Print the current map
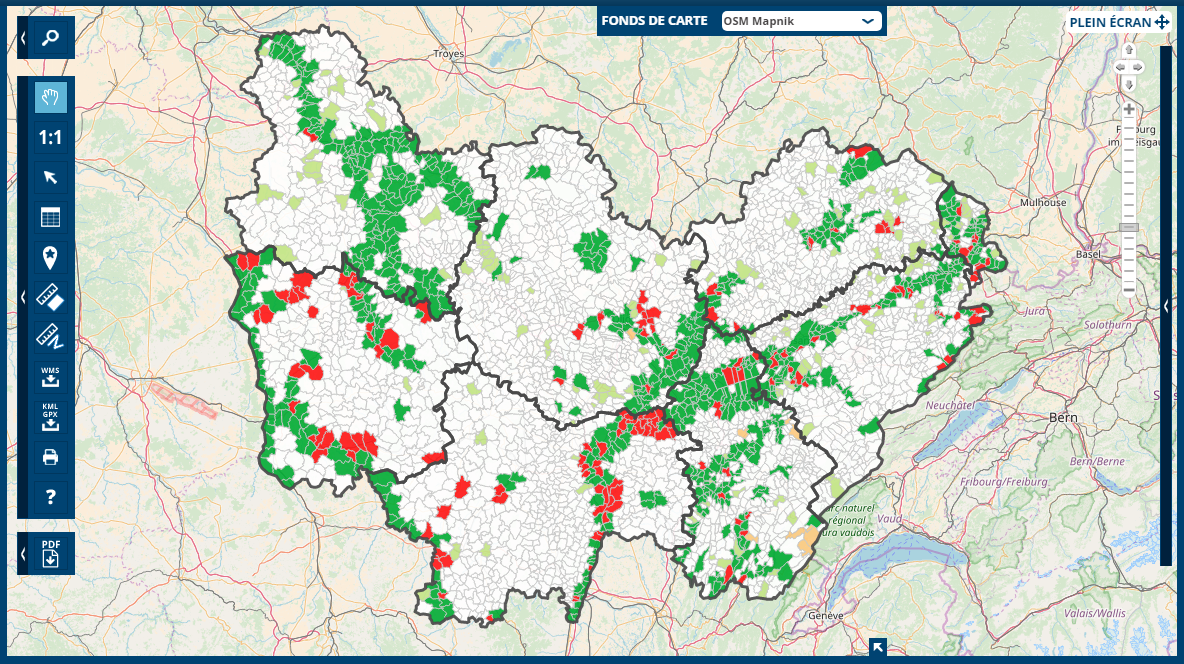This screenshot has width=1184, height=664. click(x=51, y=457)
